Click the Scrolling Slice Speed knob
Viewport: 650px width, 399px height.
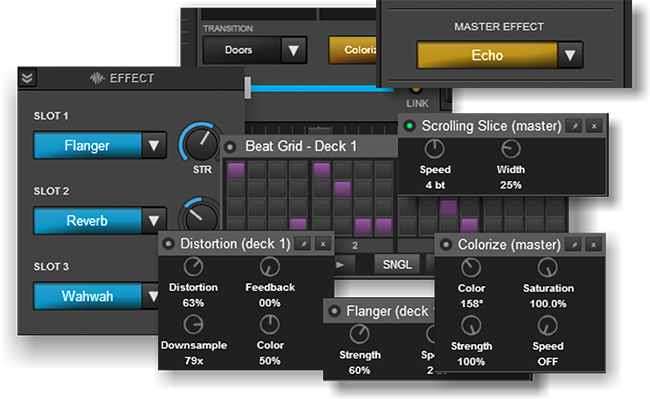pos(434,149)
